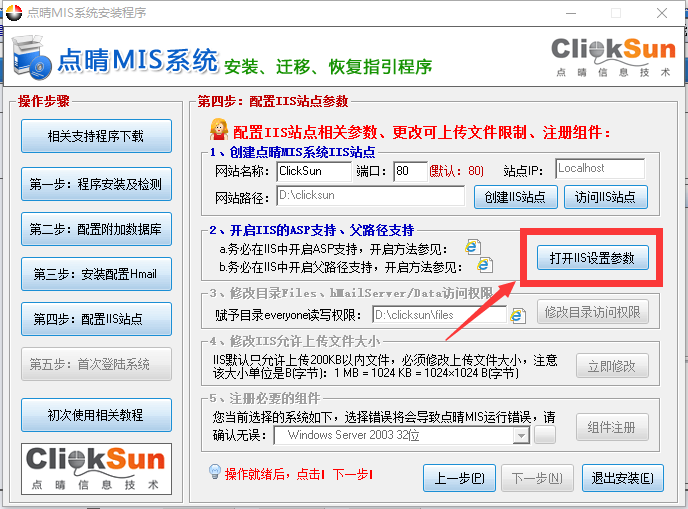Open 初次使用相关教程
688x509 pixels.
96,414
